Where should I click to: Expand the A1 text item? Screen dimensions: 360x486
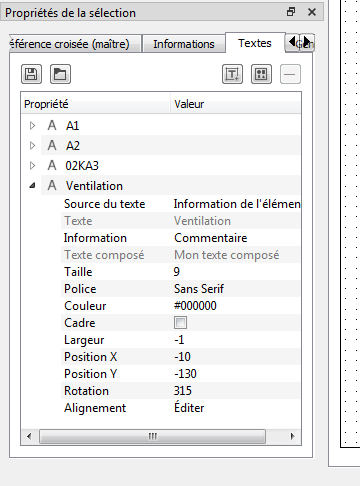coord(32,126)
